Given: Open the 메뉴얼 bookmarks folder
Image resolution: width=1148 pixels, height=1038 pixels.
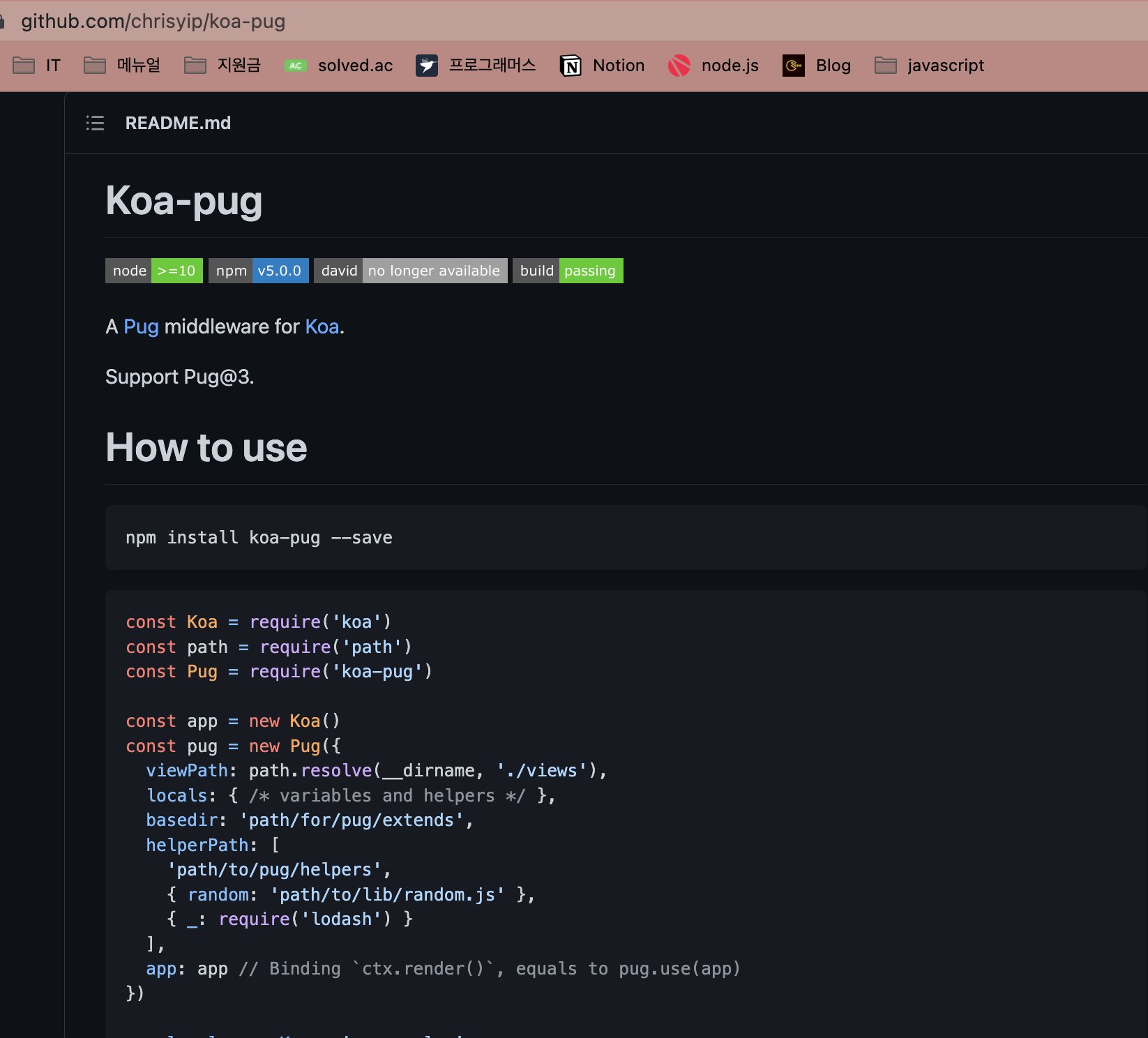Looking at the screenshot, I should [122, 66].
